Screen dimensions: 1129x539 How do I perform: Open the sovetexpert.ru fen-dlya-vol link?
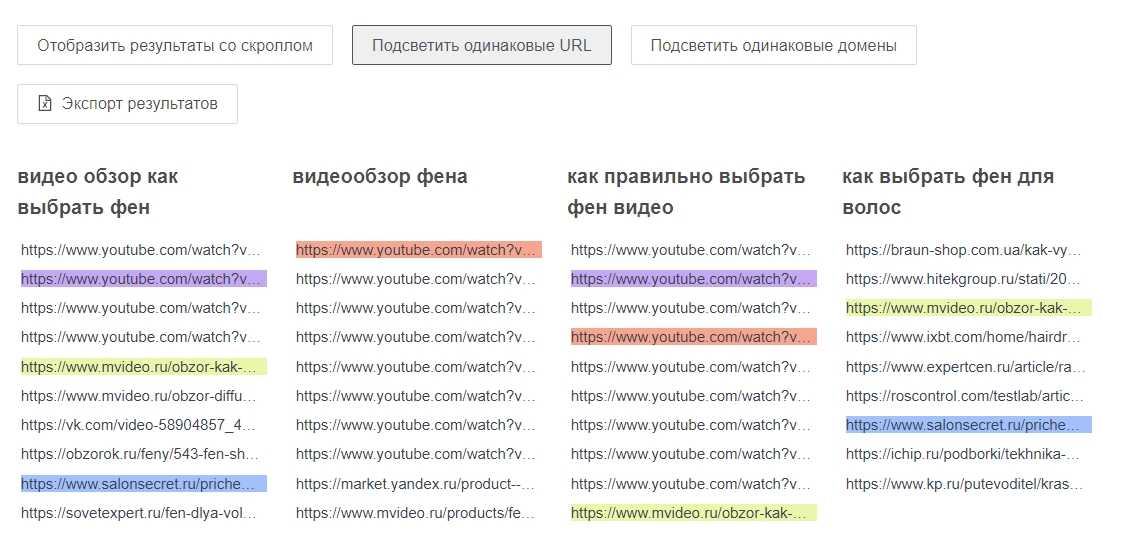pyautogui.click(x=139, y=513)
